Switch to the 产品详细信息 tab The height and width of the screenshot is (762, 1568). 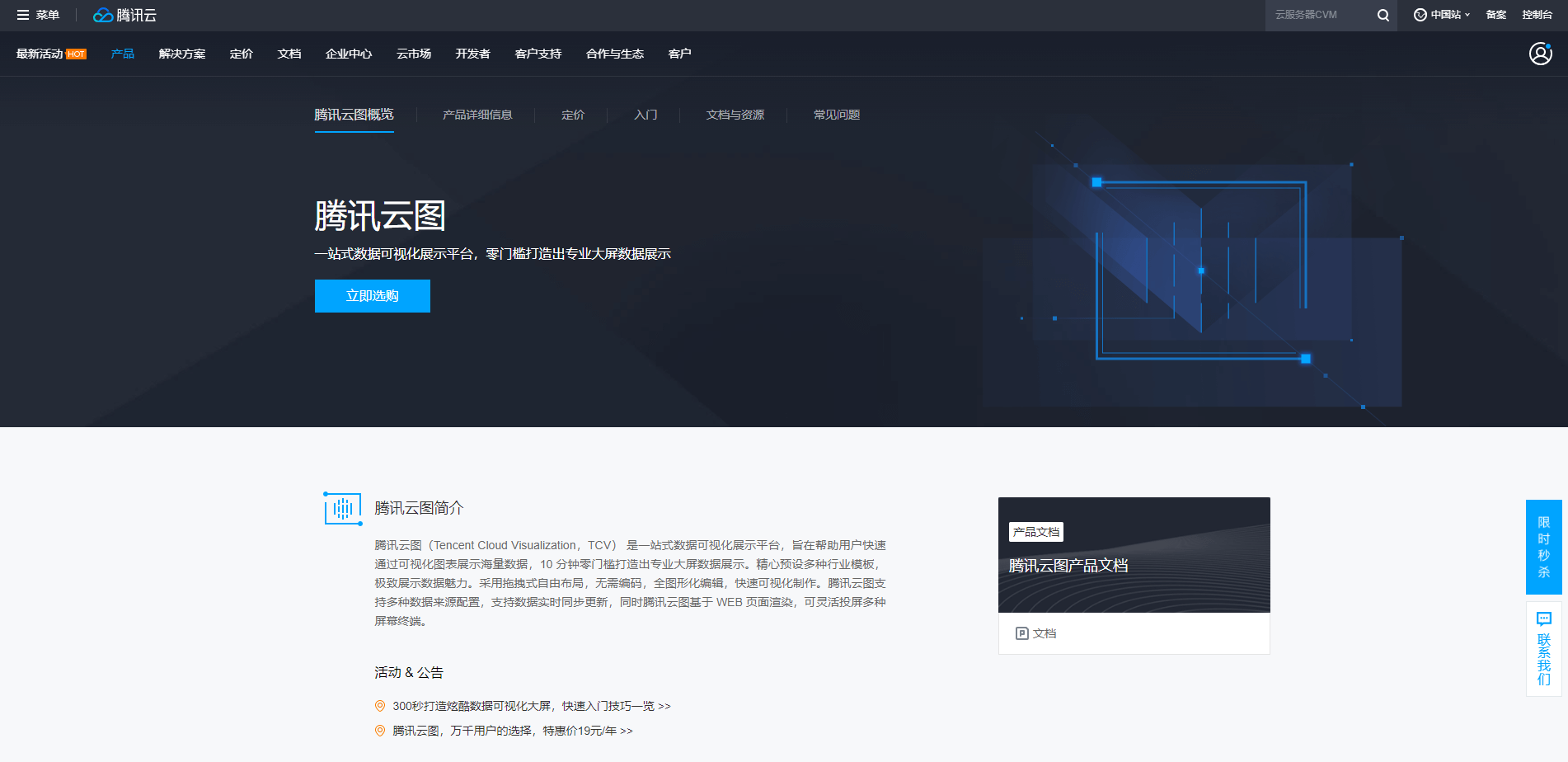pyautogui.click(x=477, y=115)
